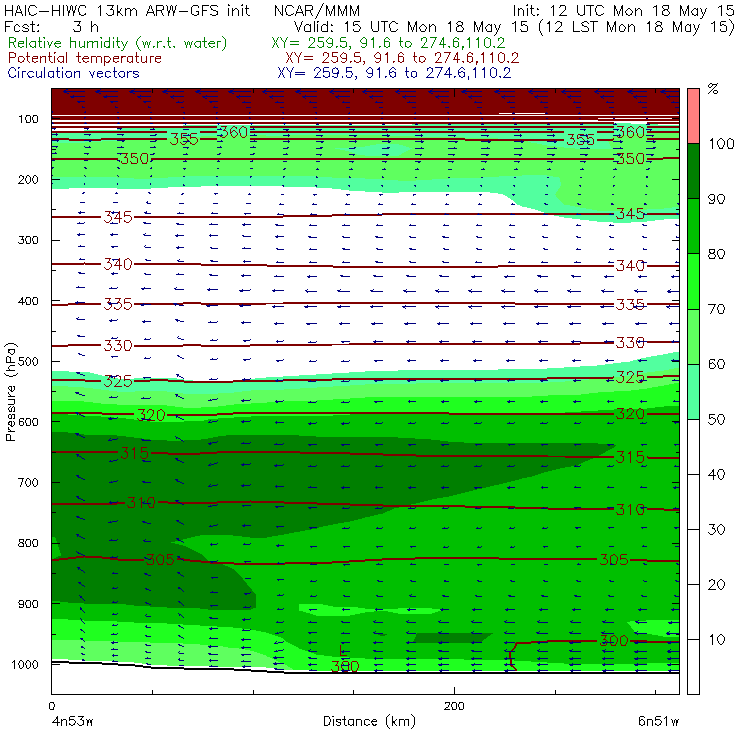The height and width of the screenshot is (740, 740).
Task: Click the colorbar segment between 60 and 70
Action: click(x=693, y=336)
